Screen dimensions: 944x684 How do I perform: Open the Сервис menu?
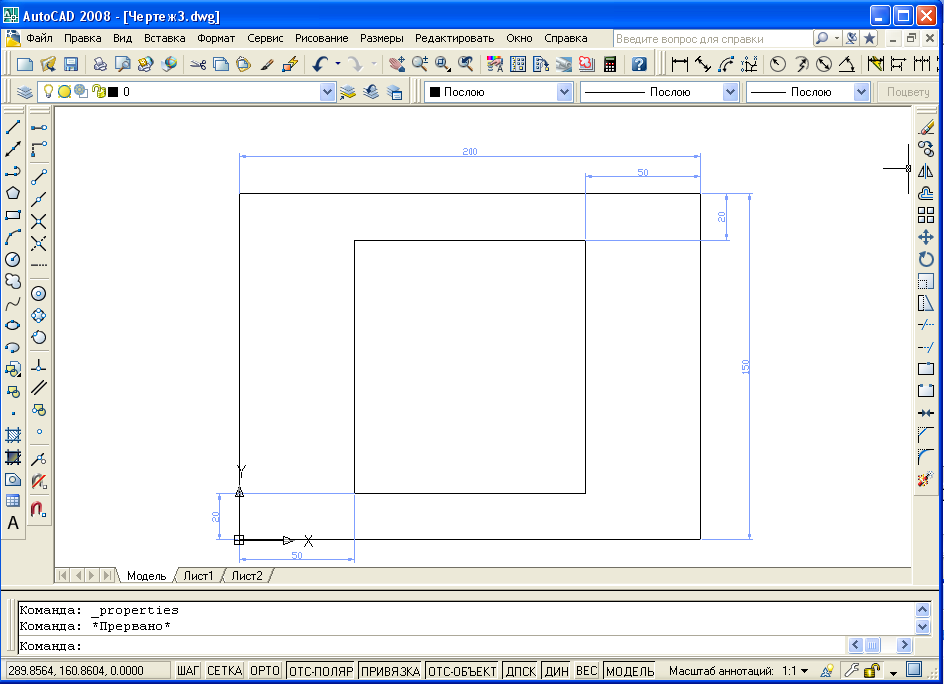[x=265, y=38]
